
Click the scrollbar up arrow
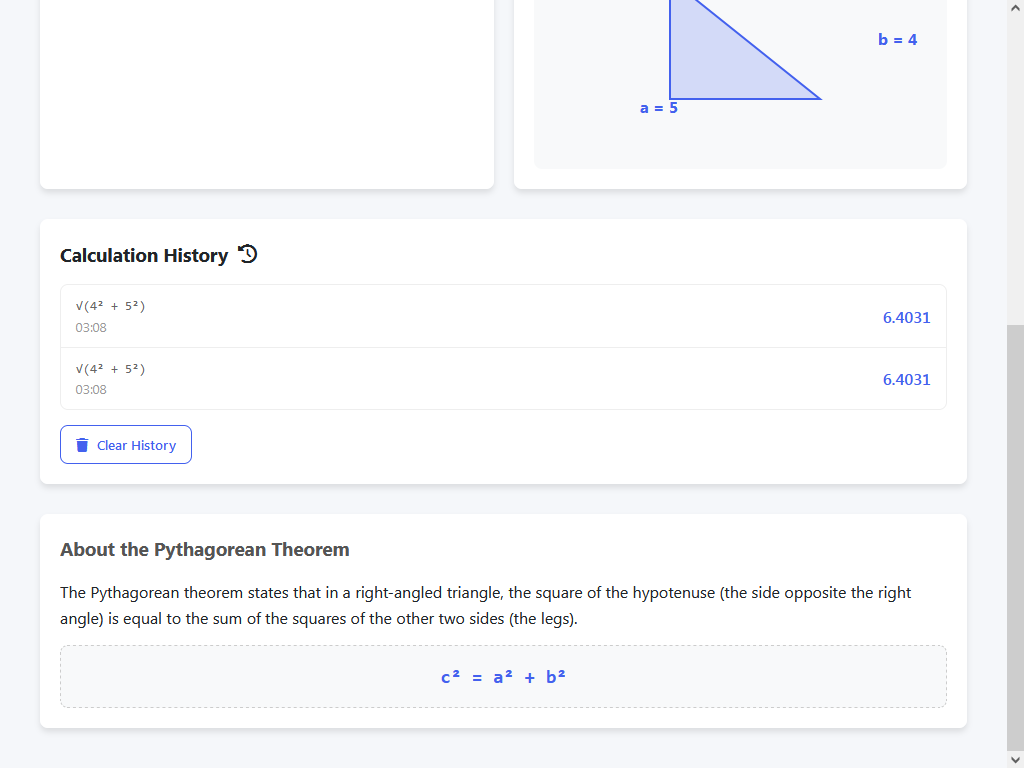[1015, 8]
